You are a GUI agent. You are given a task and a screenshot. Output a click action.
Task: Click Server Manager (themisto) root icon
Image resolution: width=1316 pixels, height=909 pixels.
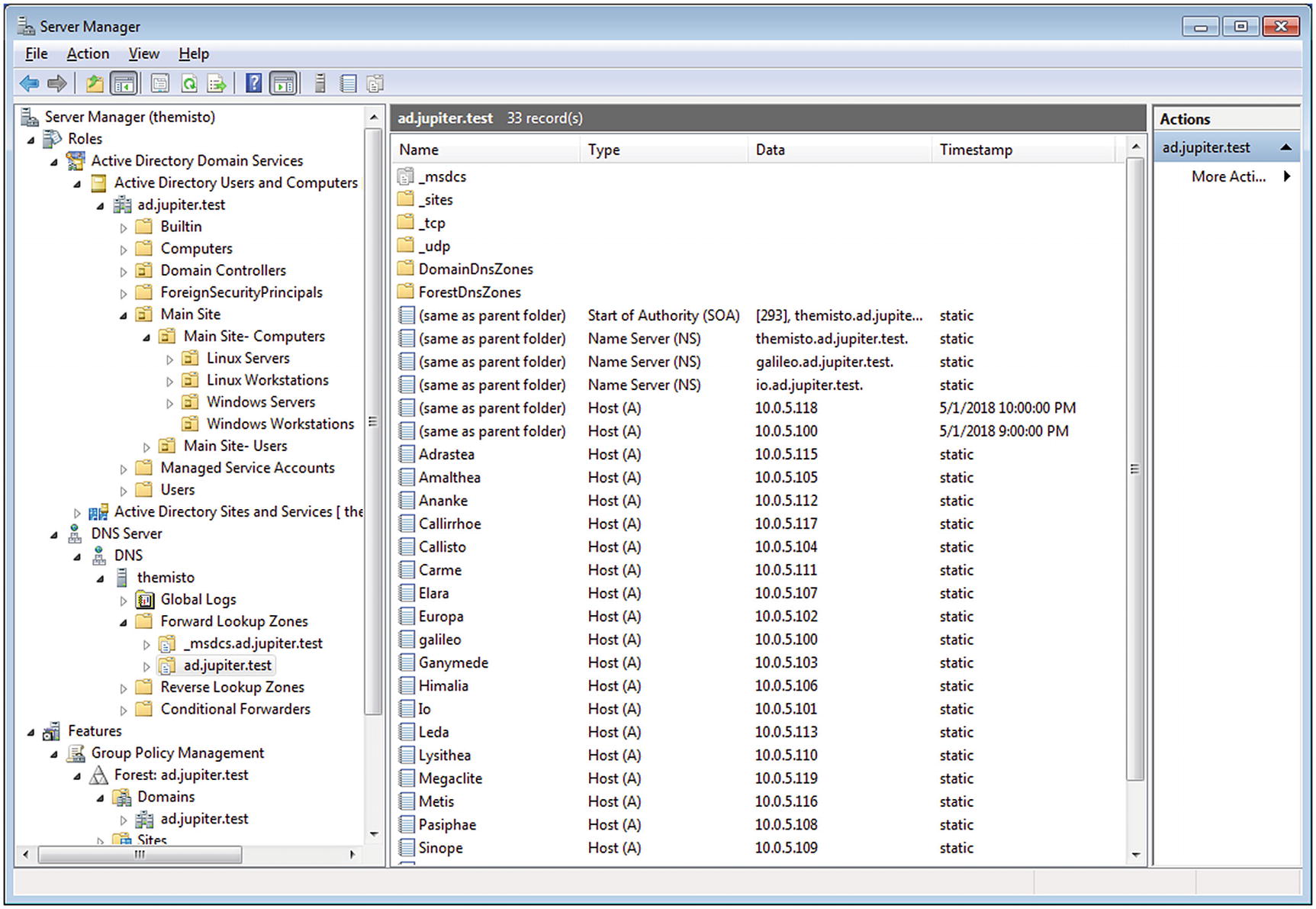pos(29,117)
